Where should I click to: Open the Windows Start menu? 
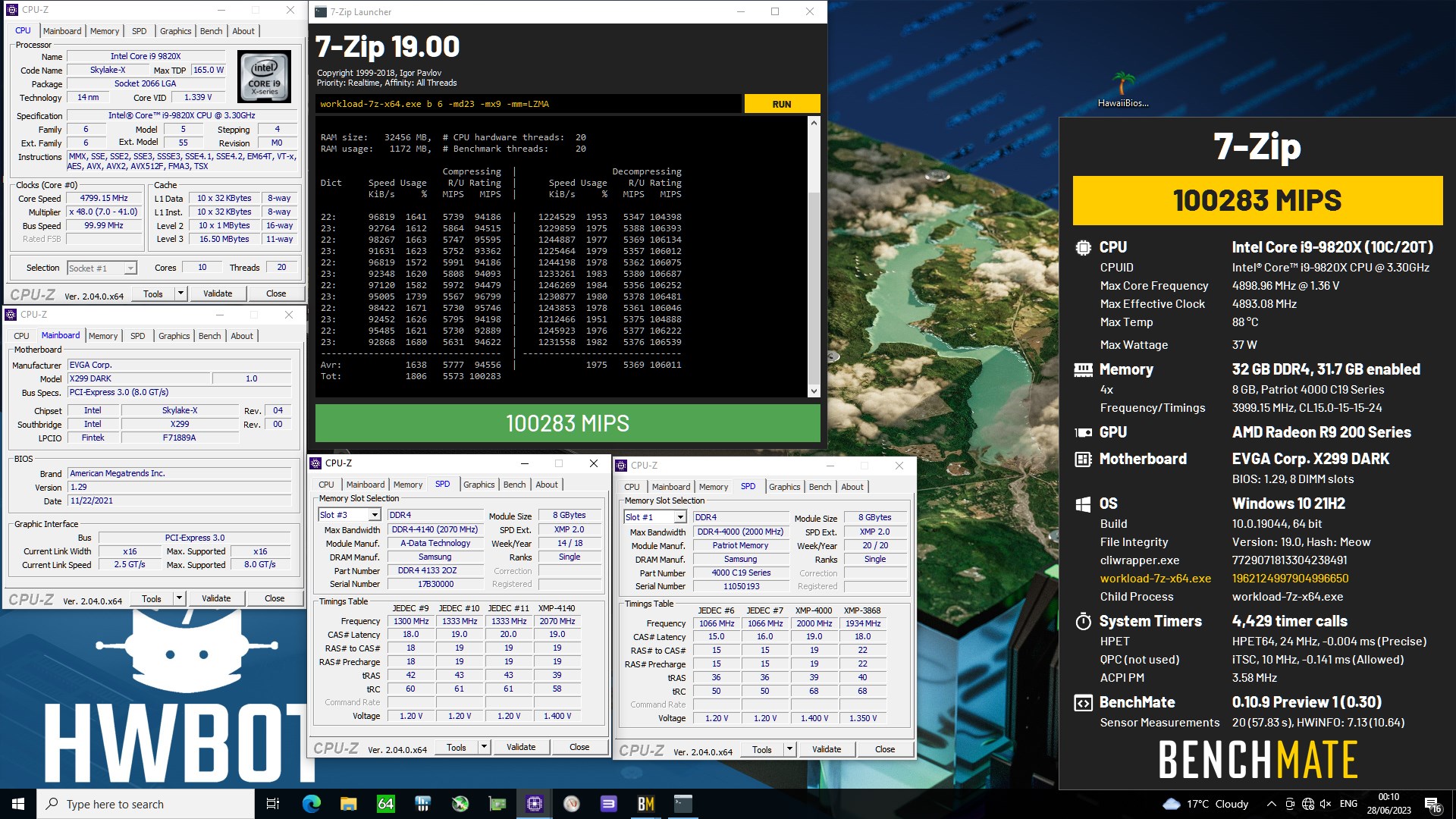click(x=18, y=804)
